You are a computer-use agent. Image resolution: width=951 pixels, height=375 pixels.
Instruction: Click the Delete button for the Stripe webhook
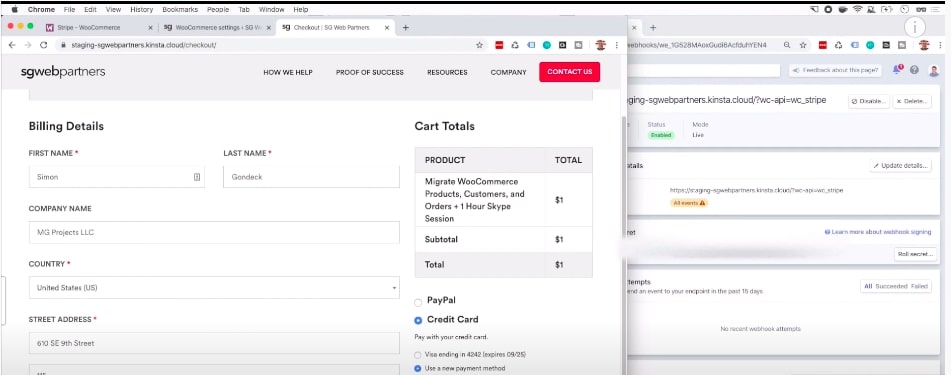[912, 101]
